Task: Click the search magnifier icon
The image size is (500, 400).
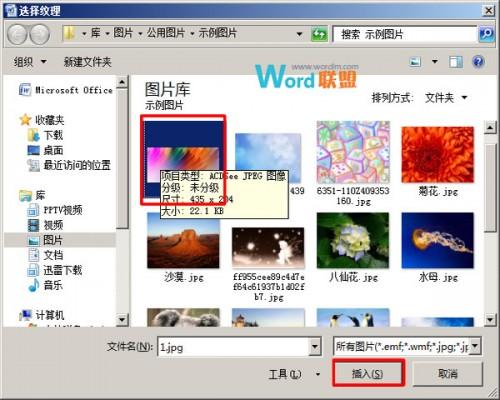Action: 486,34
